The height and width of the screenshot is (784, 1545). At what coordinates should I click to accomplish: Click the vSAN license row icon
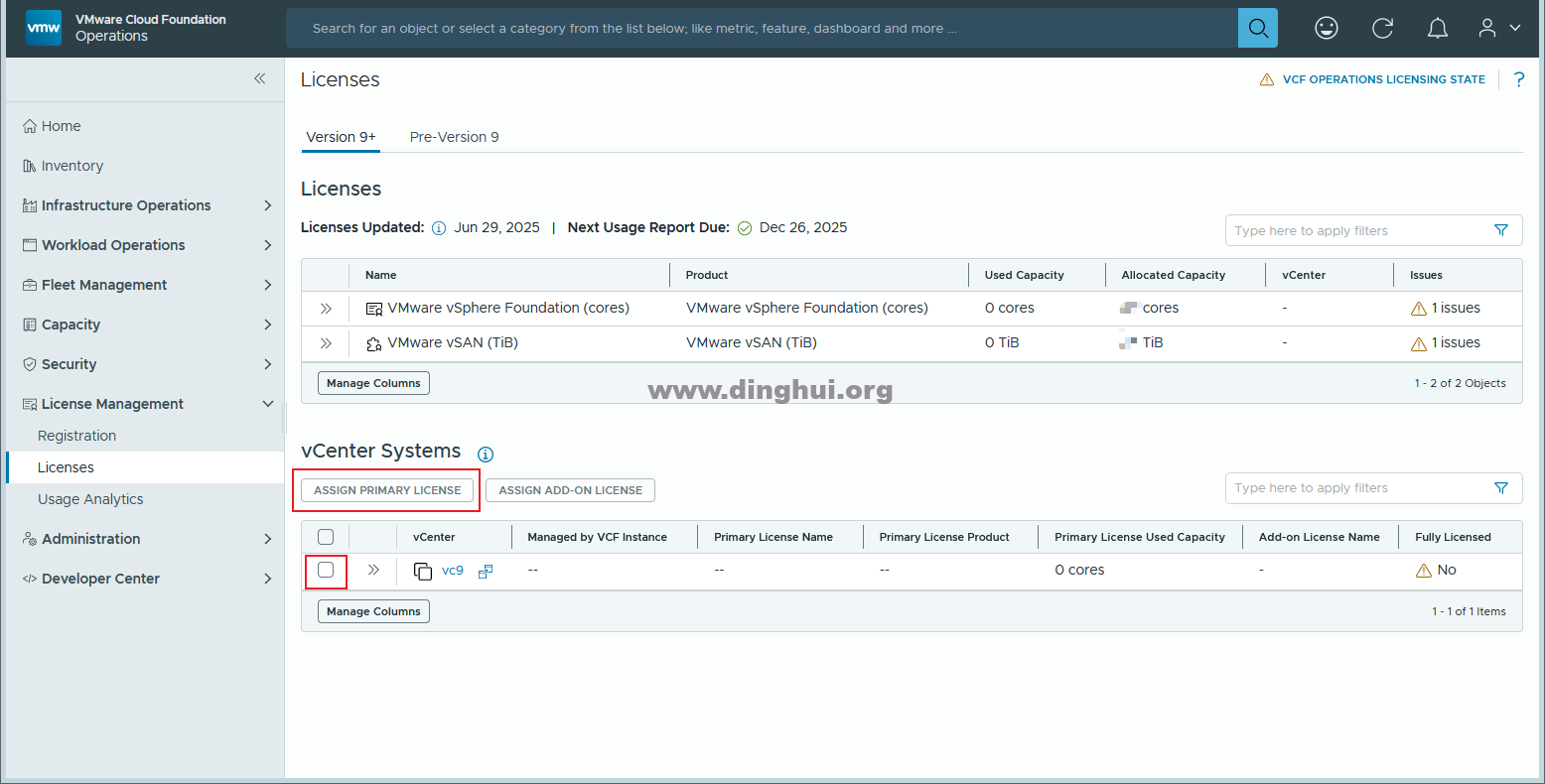point(374,343)
